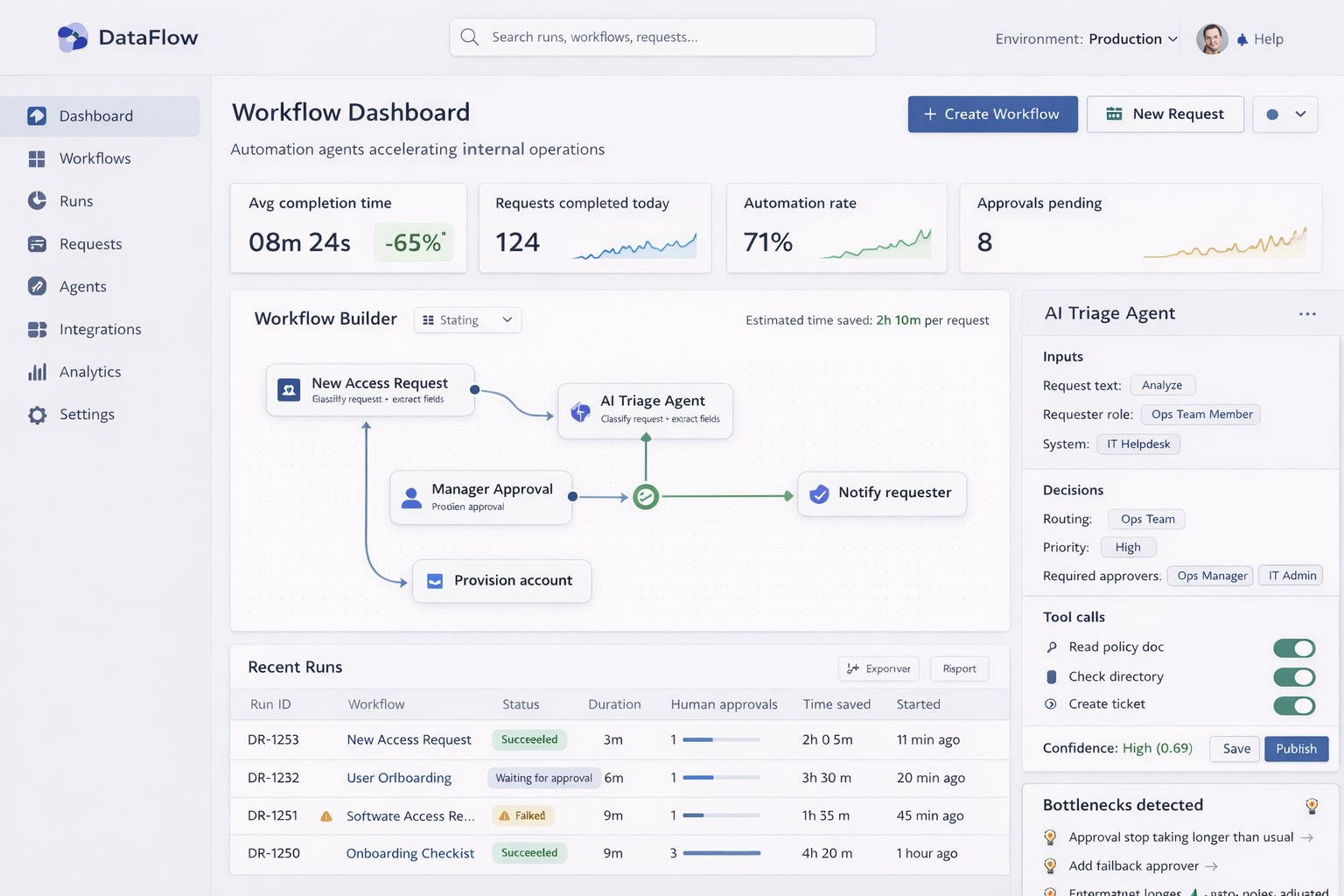Viewport: 1344px width, 896px height.
Task: Open the dropdown beside New Request
Action: pyautogui.click(x=1284, y=114)
